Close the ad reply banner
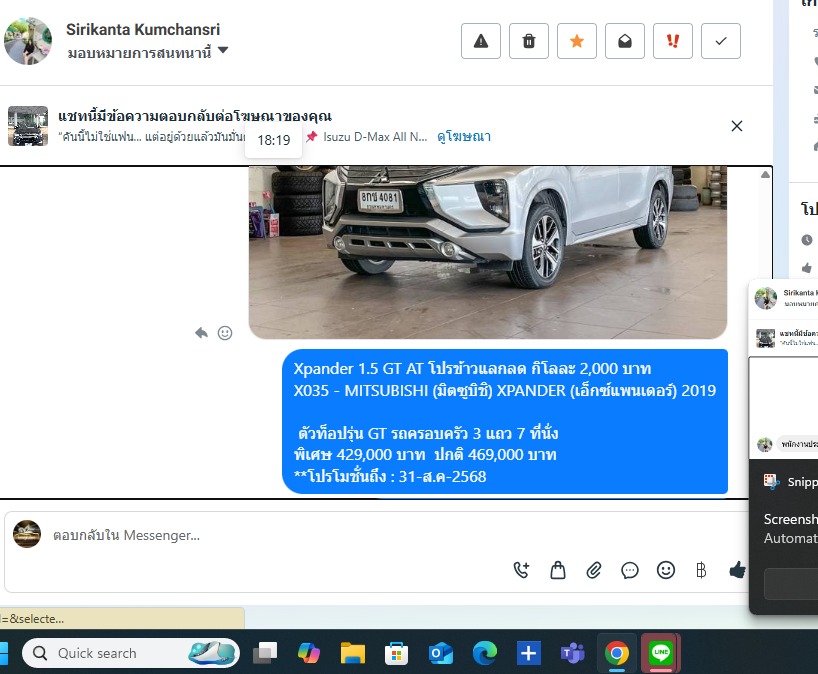This screenshot has width=818, height=674. [737, 126]
